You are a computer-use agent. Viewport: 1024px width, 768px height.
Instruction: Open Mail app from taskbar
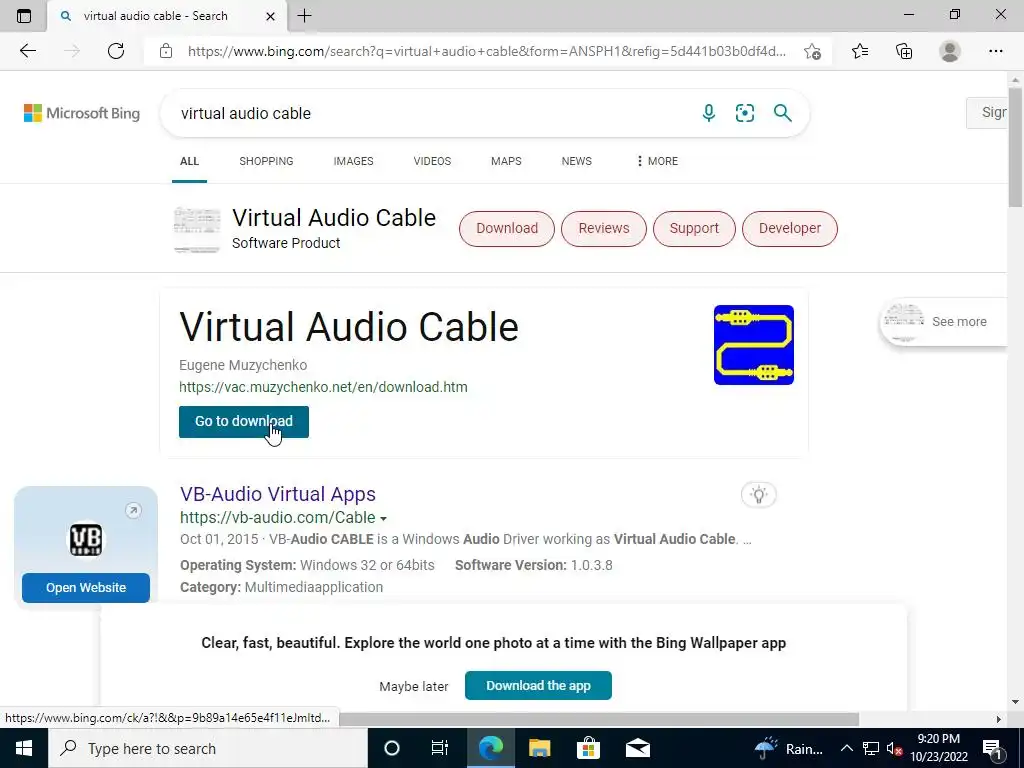[x=637, y=748]
